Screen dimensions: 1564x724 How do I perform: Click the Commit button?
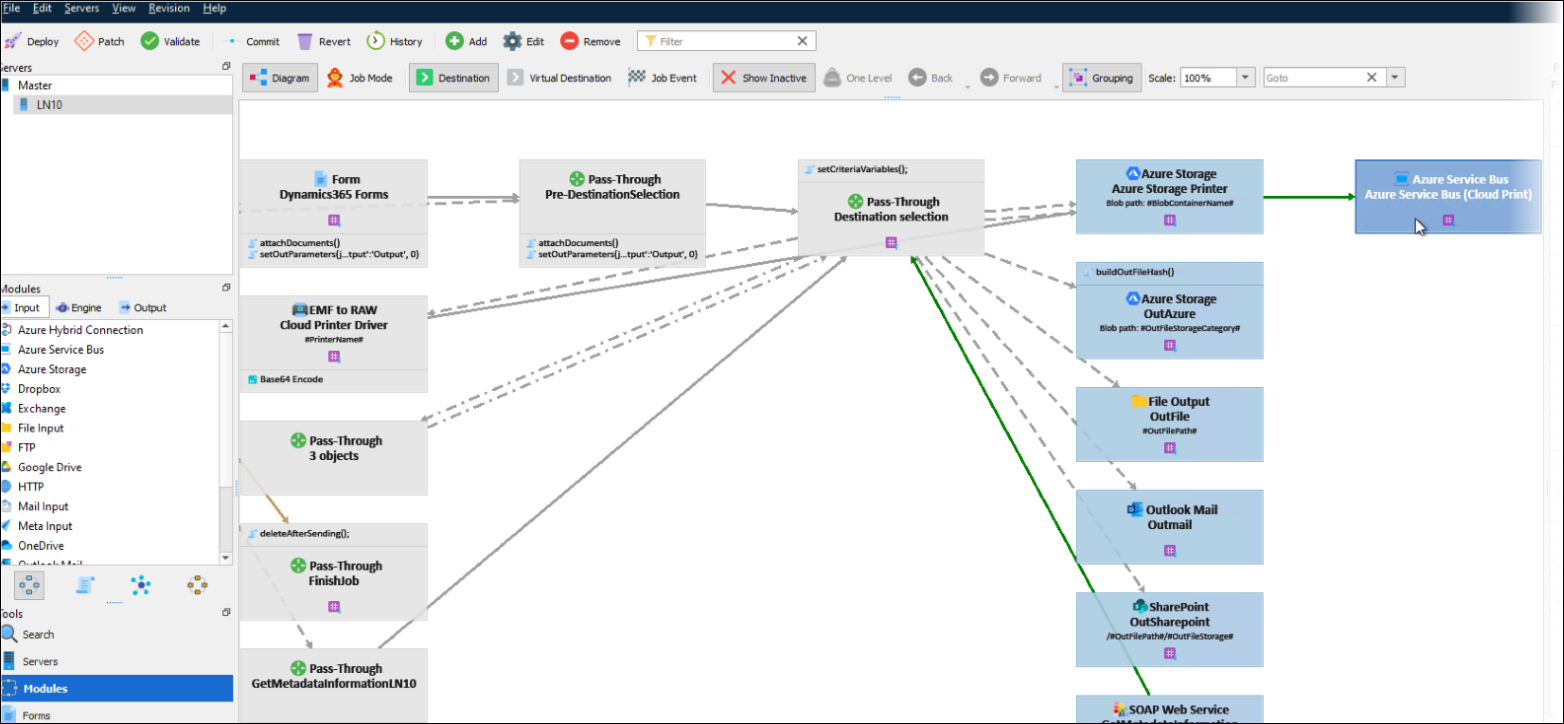252,41
